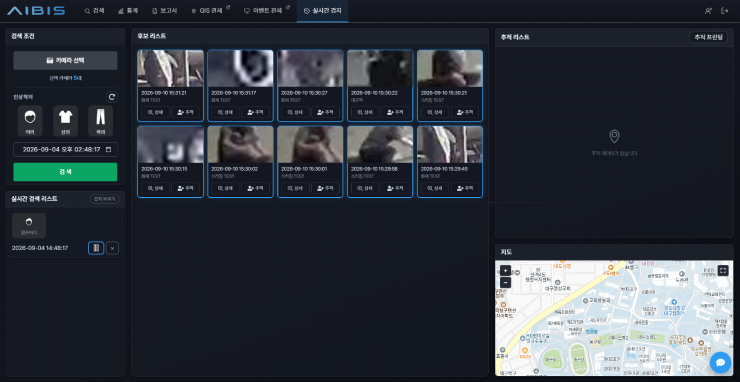Click the logout icon
Screen dimensions: 740x382
coord(724,11)
